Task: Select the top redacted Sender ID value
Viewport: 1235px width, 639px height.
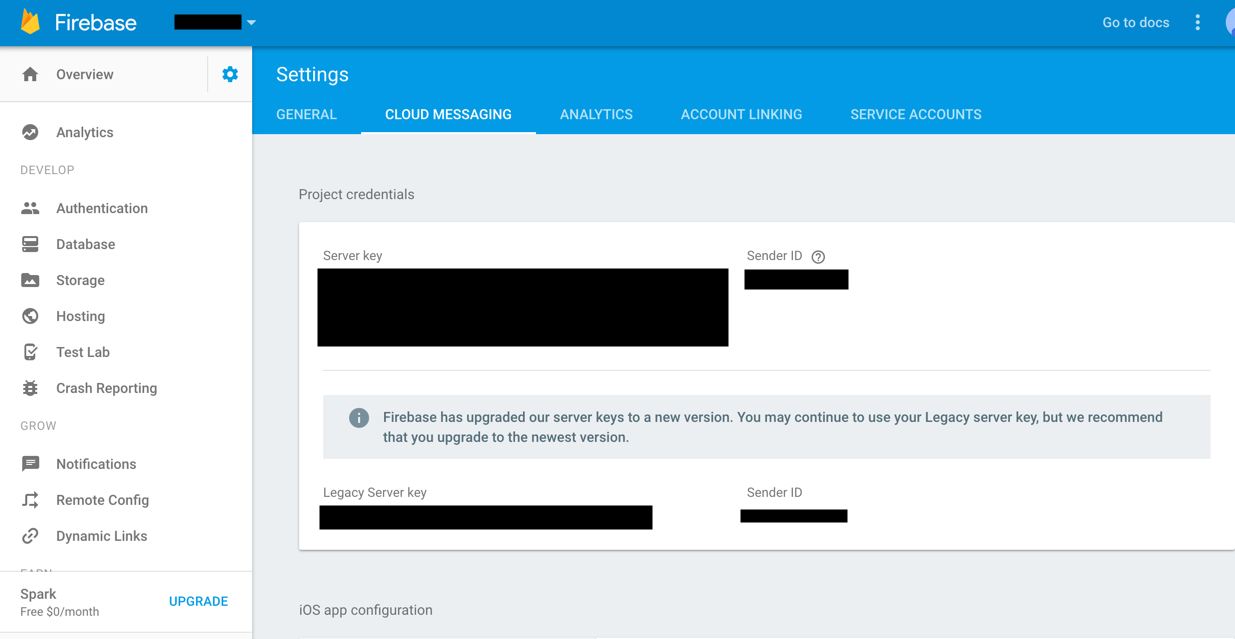Action: 796,280
